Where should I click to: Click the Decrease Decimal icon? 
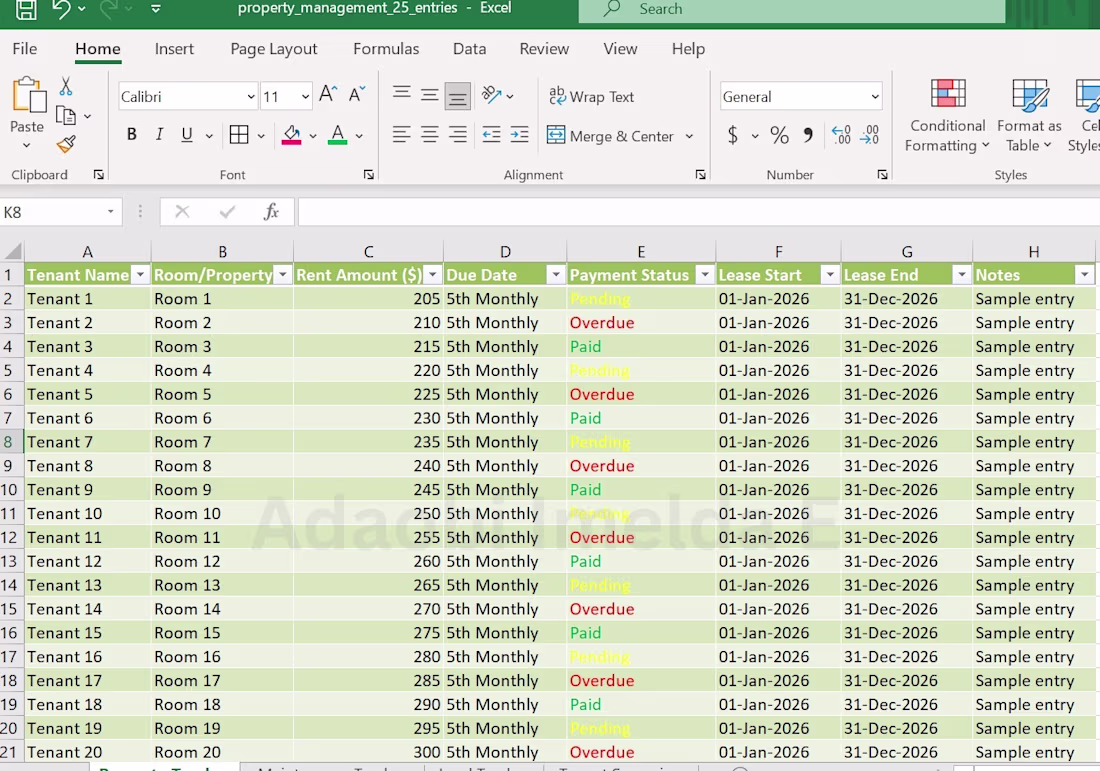[x=870, y=135]
